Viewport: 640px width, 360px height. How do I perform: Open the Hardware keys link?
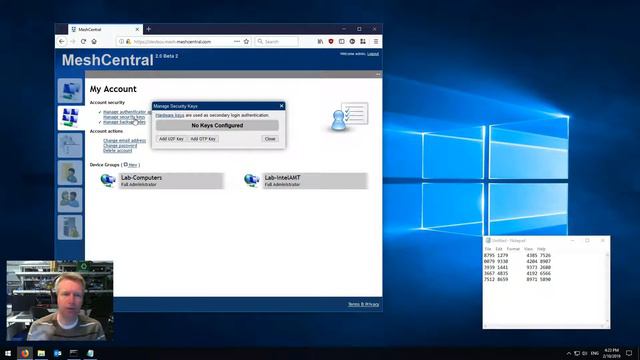click(170, 116)
